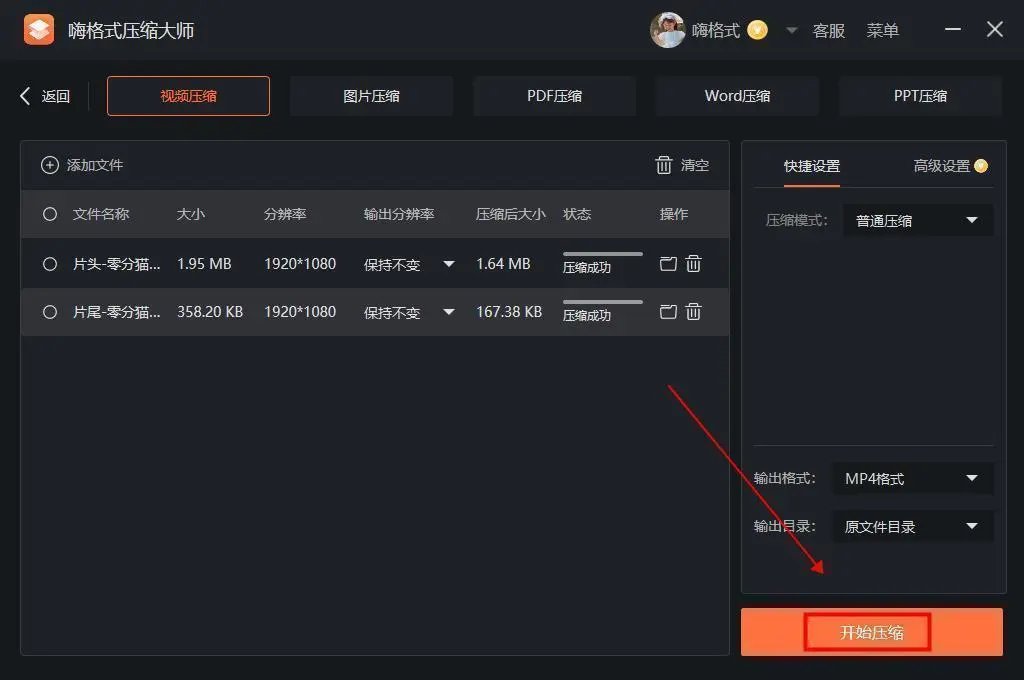This screenshot has width=1024, height=680.
Task: Select the 片头-零分猫 file row circle
Action: (x=49, y=263)
